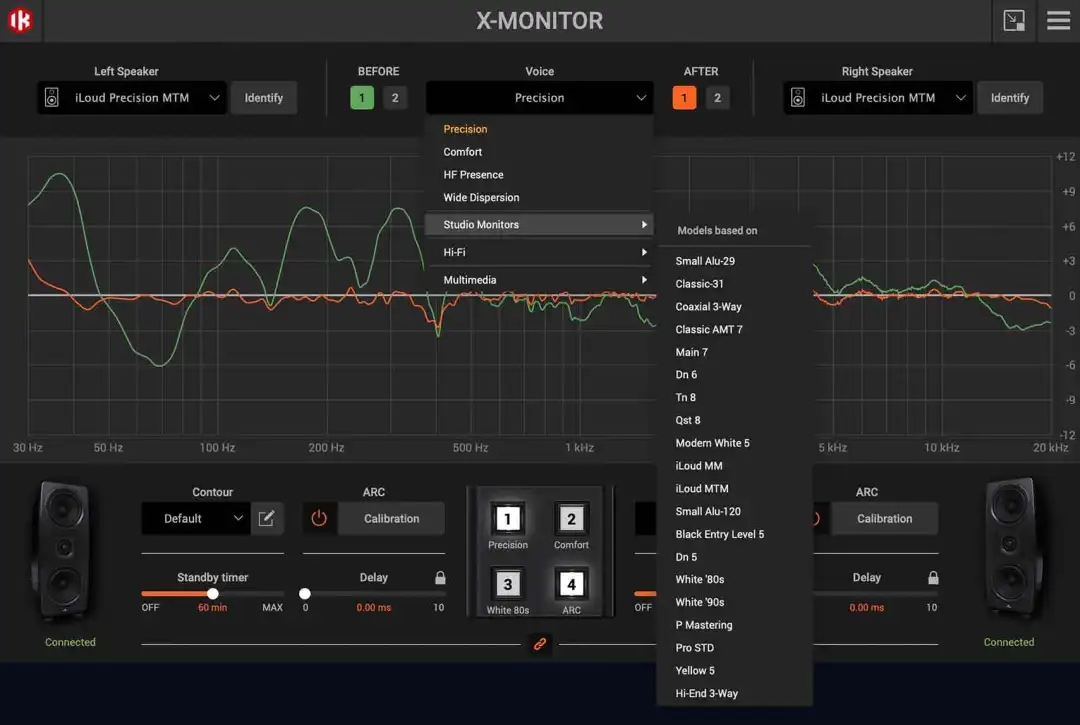The width and height of the screenshot is (1080, 725).
Task: Open the hamburger main menu
Action: coord(1058,20)
